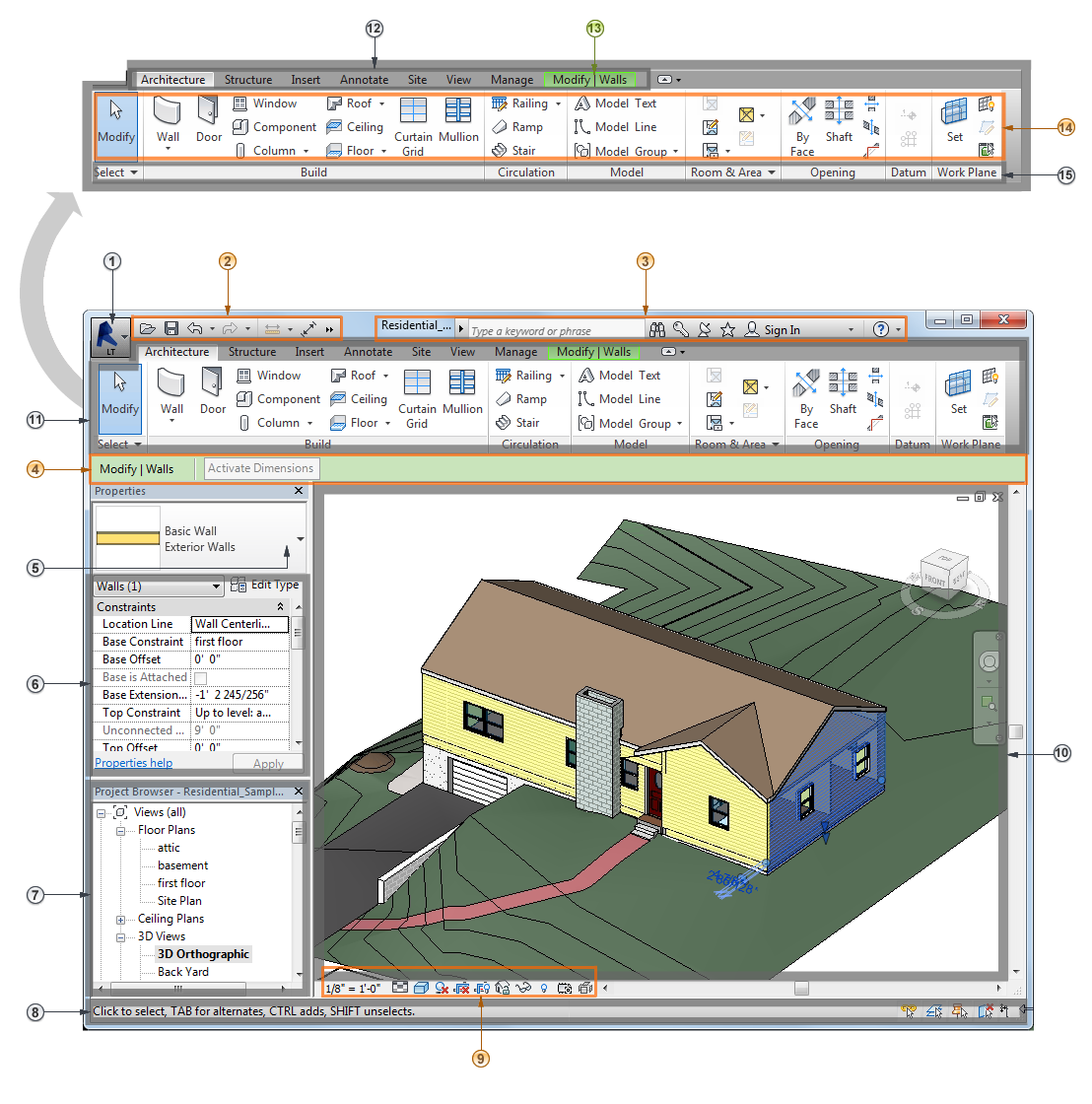Click Ramp in main window Circulation panel
Viewport: 1092px width, 1104px height.
click(x=521, y=399)
